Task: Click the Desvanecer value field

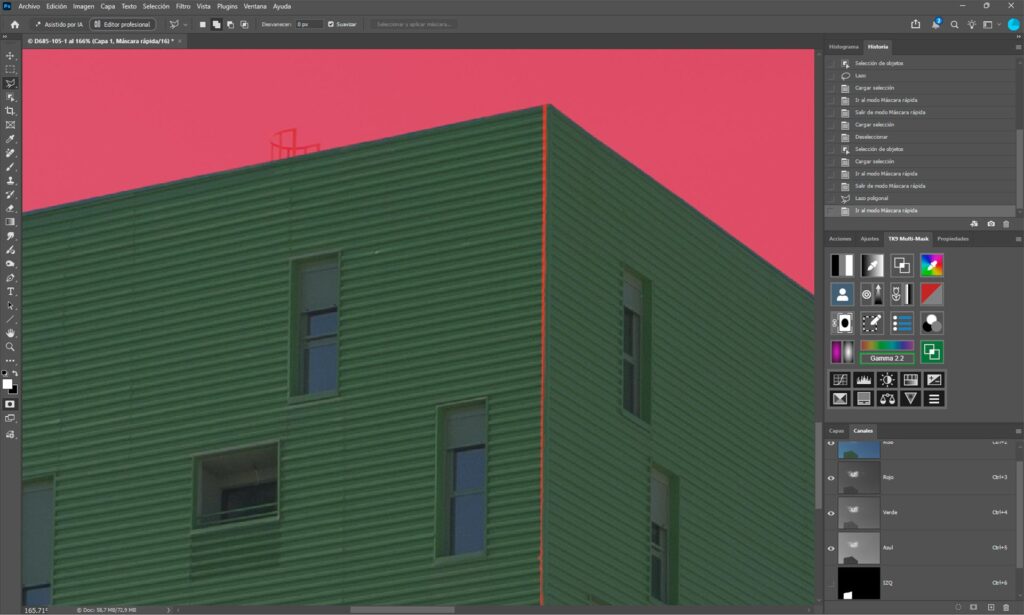Action: pos(309,25)
